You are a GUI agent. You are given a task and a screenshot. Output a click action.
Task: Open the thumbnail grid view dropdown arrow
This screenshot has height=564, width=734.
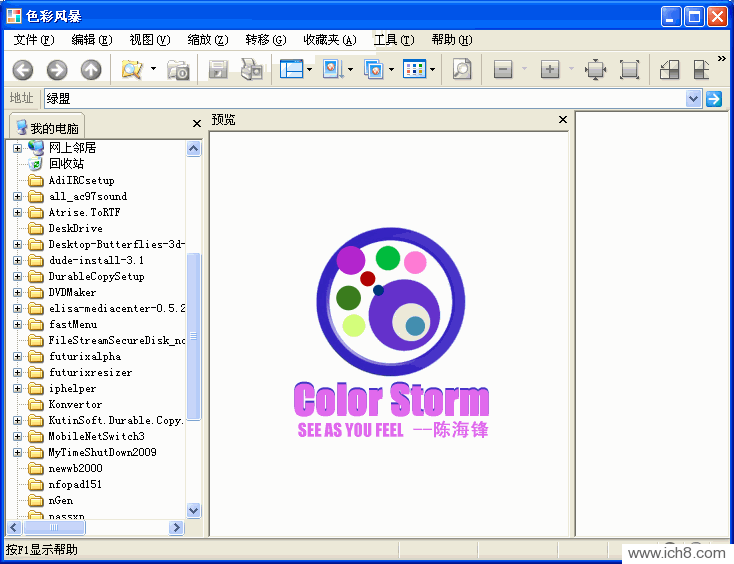[433, 69]
